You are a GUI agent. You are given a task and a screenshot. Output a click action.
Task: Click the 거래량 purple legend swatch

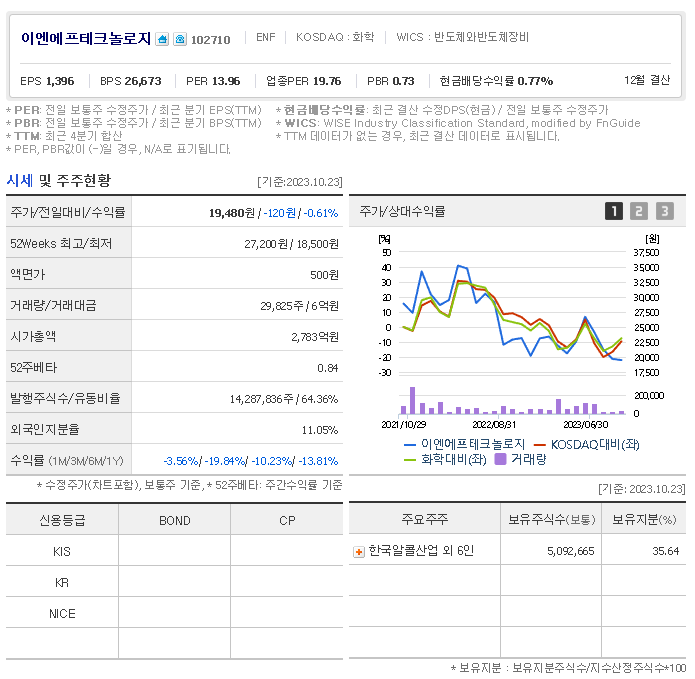point(500,459)
